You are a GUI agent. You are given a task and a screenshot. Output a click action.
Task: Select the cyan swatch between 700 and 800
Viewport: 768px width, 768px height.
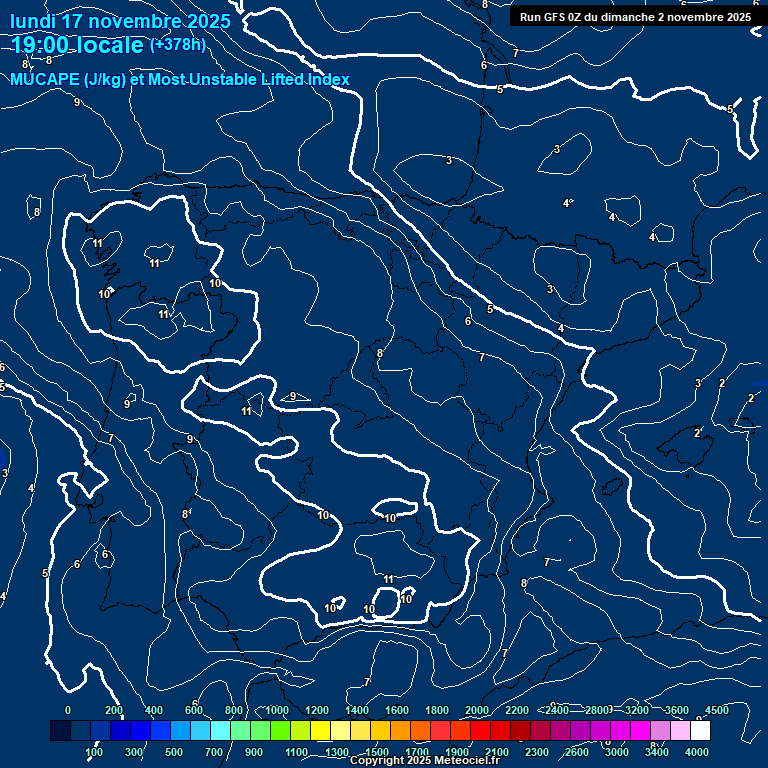point(220,730)
